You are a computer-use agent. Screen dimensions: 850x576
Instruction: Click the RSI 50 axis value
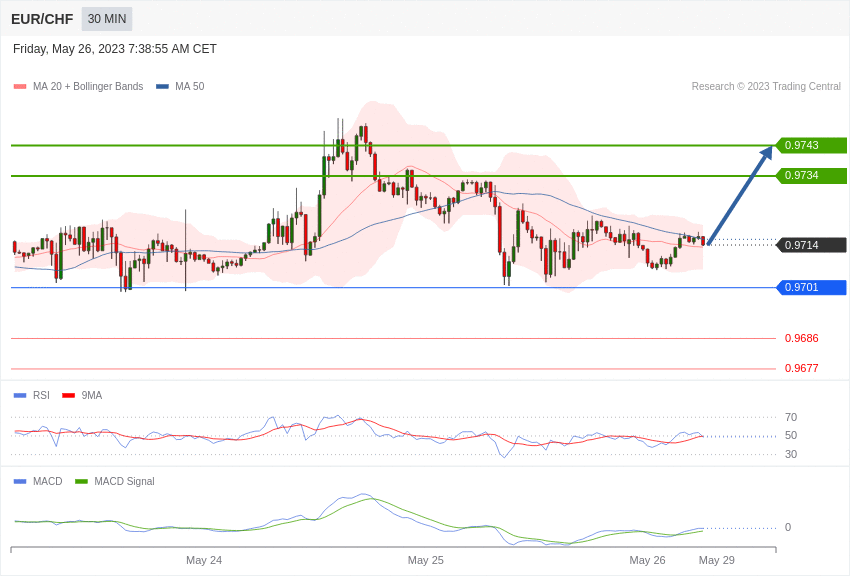pos(791,435)
